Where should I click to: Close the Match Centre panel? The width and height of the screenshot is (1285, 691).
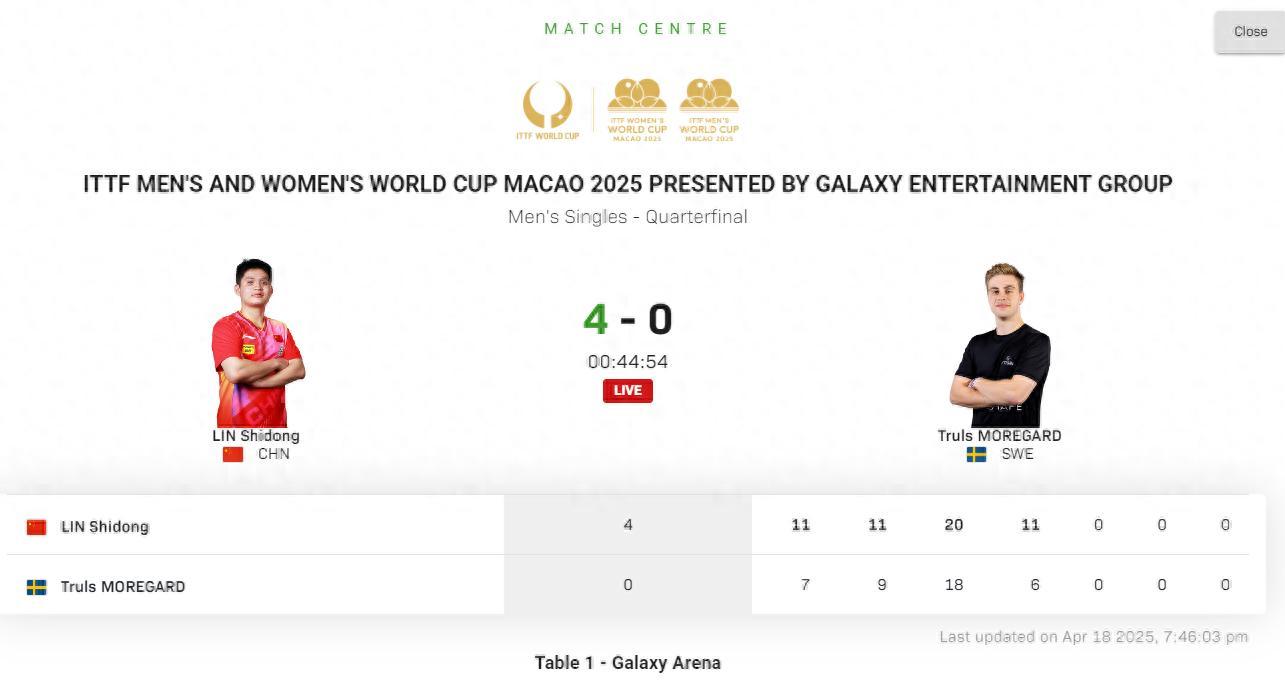click(1249, 32)
